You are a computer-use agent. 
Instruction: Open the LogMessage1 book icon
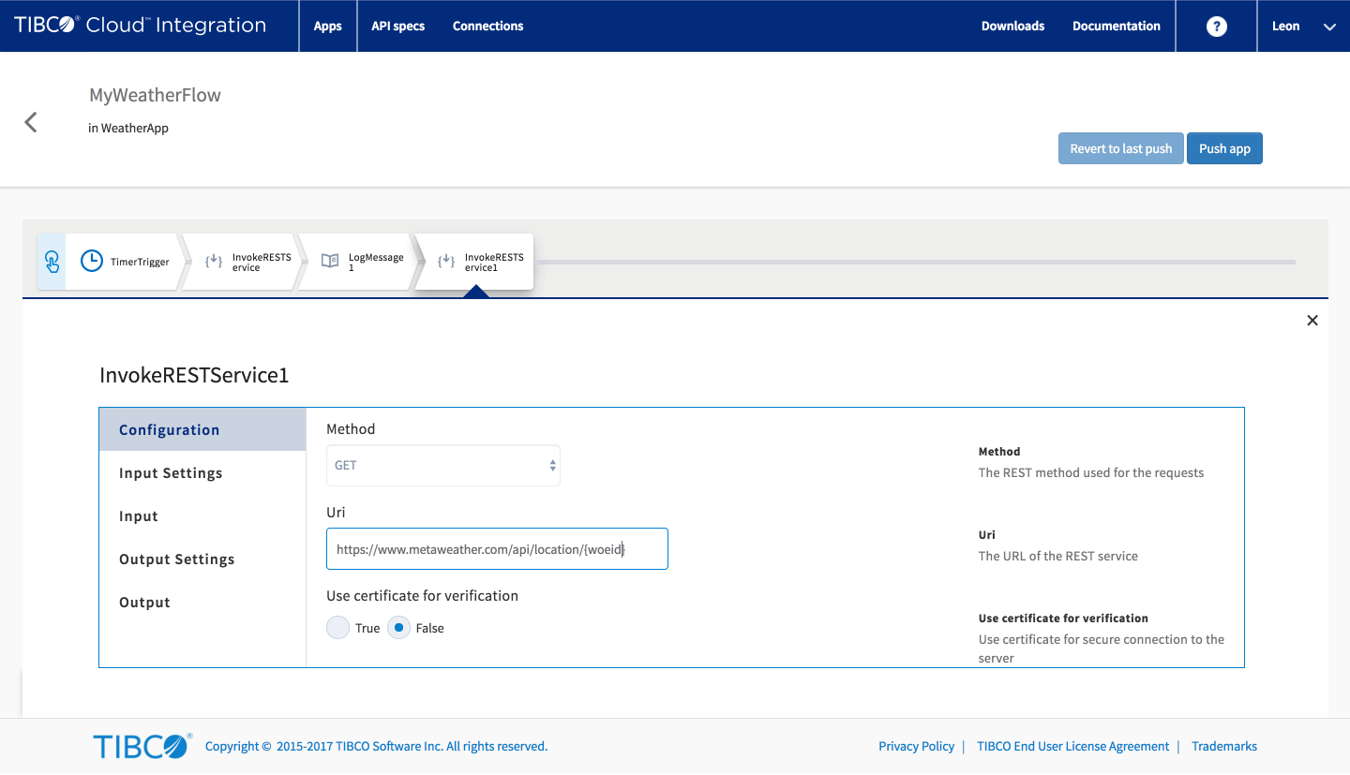coord(330,261)
